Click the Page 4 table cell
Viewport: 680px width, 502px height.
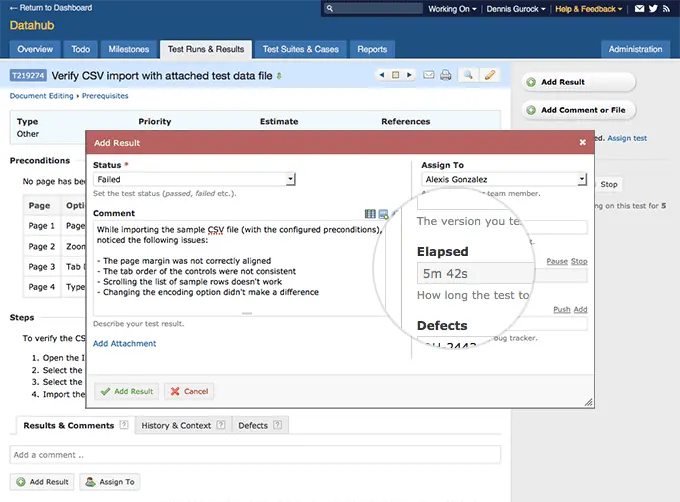pos(42,287)
